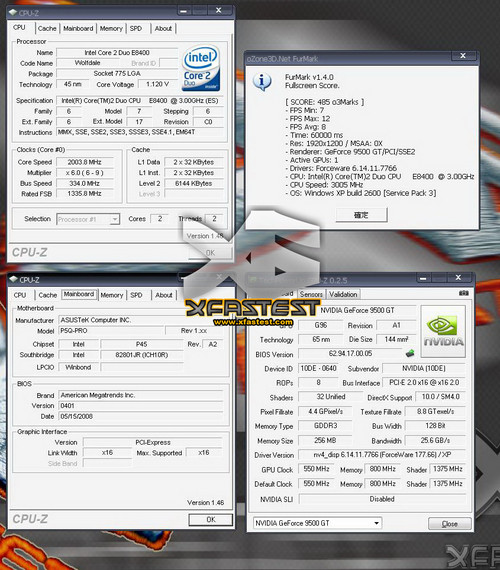Screen dimensions: 500x570
Task: Click the memory type value GDDR3
Action: 325,426
